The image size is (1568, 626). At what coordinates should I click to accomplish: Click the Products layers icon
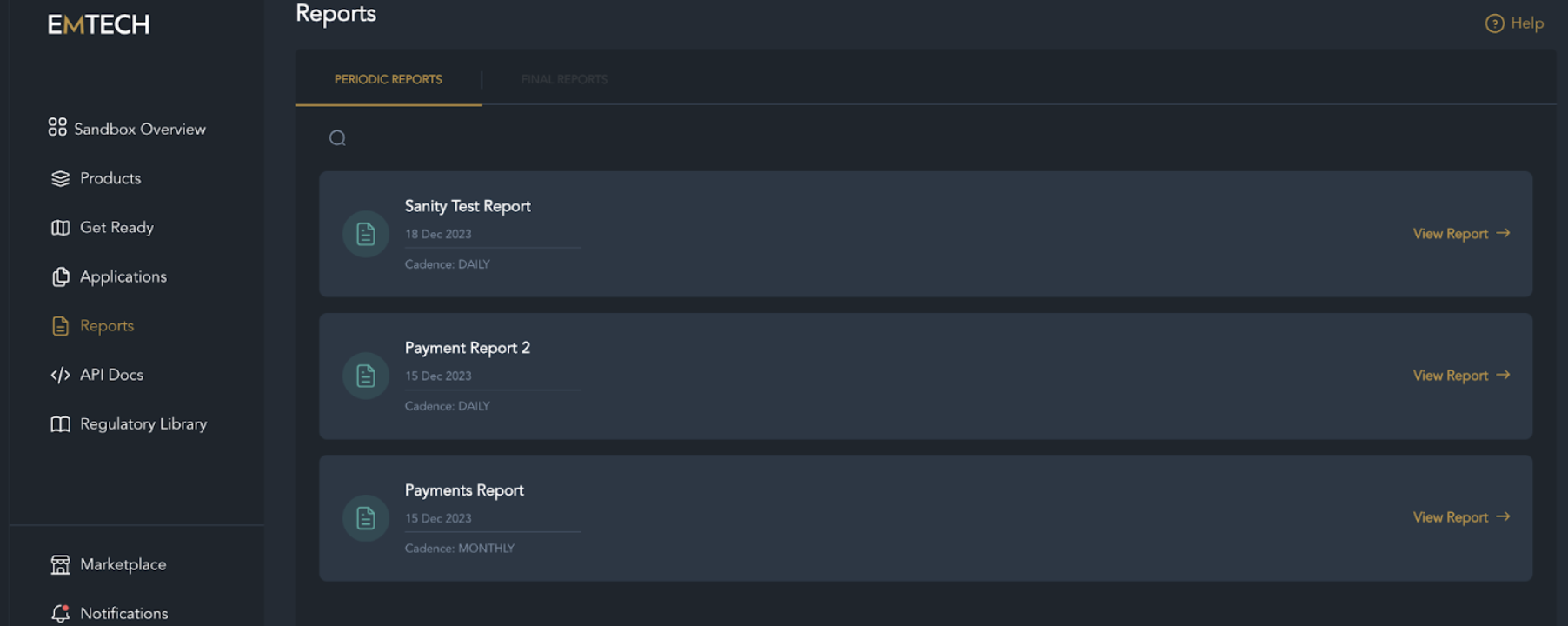[60, 178]
